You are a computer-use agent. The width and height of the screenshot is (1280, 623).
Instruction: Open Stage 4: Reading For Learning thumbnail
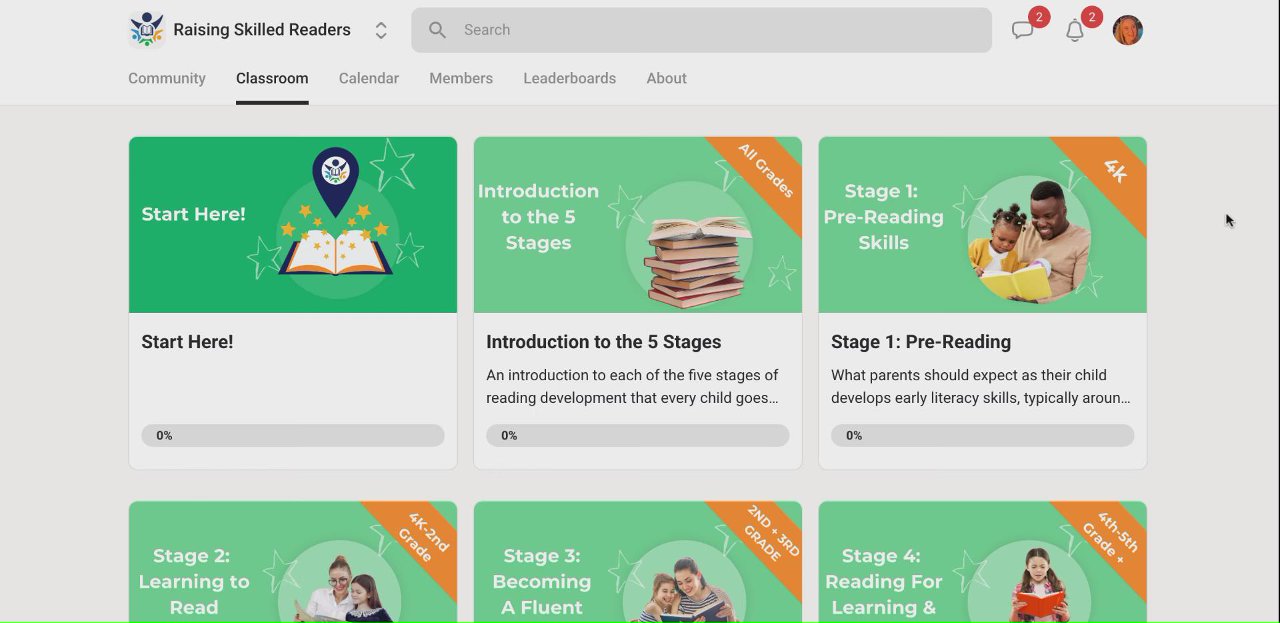[x=983, y=562]
